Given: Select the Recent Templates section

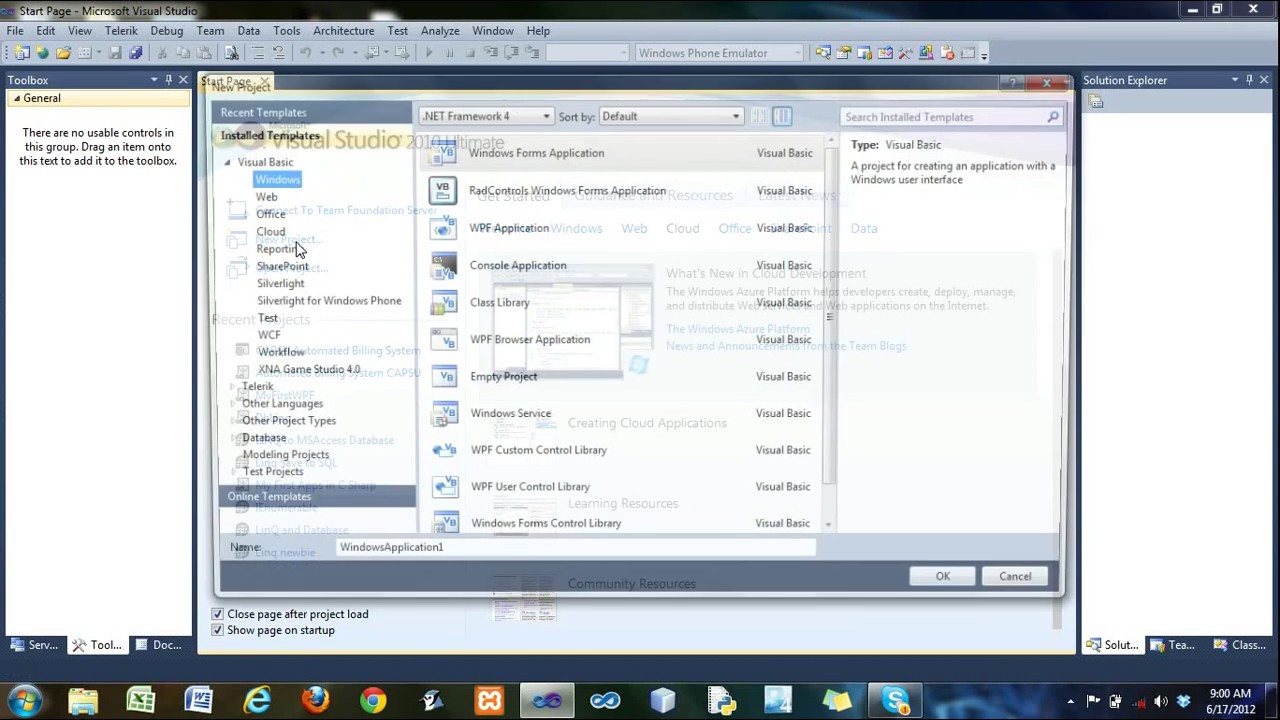Looking at the screenshot, I should coord(316,113).
